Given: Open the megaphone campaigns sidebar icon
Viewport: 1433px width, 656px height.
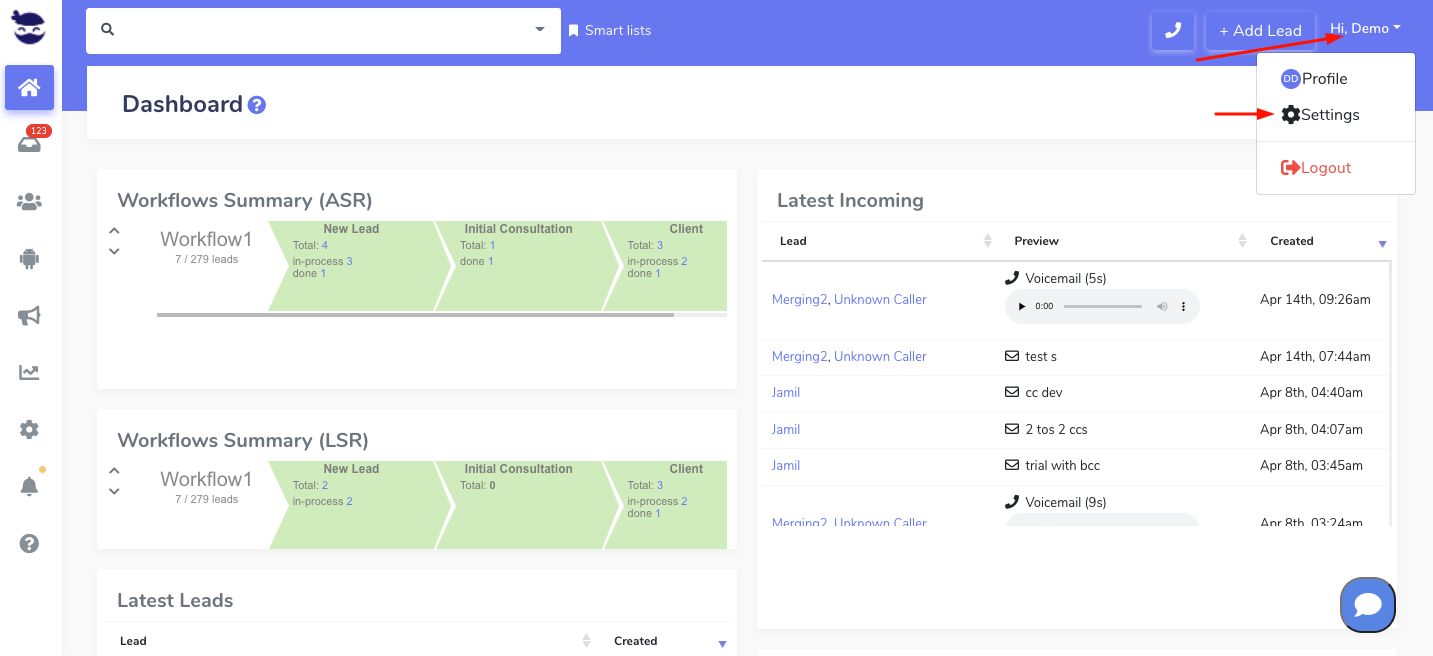Looking at the screenshot, I should [x=29, y=316].
